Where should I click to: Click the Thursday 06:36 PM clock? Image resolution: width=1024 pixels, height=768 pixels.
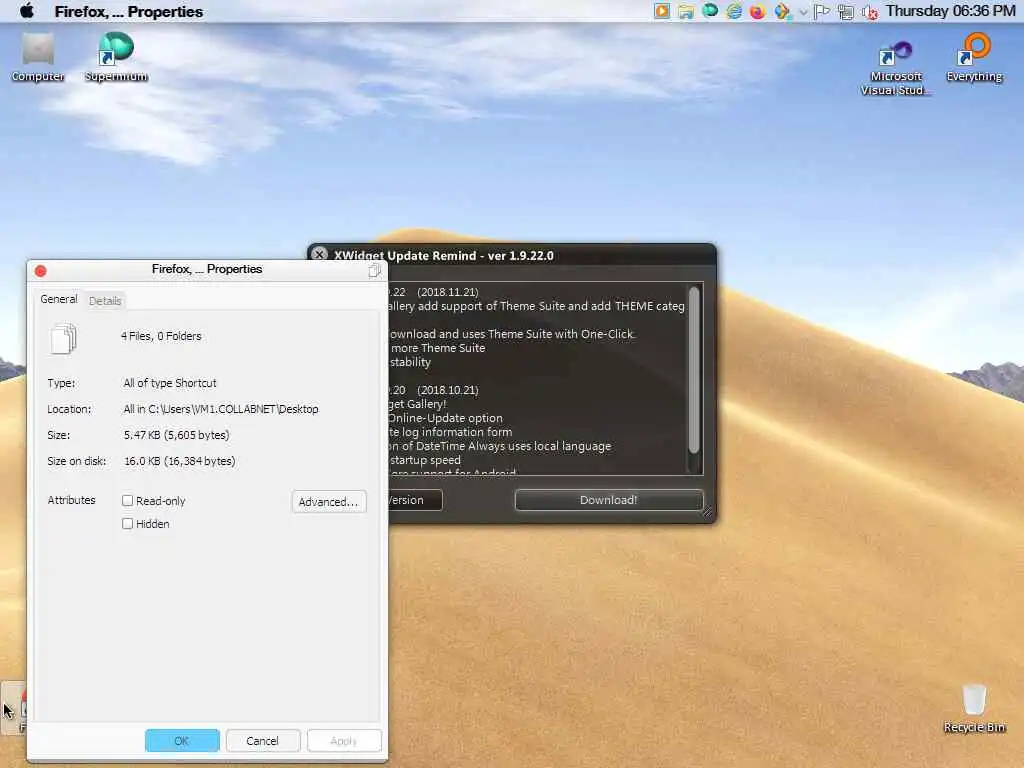(950, 11)
